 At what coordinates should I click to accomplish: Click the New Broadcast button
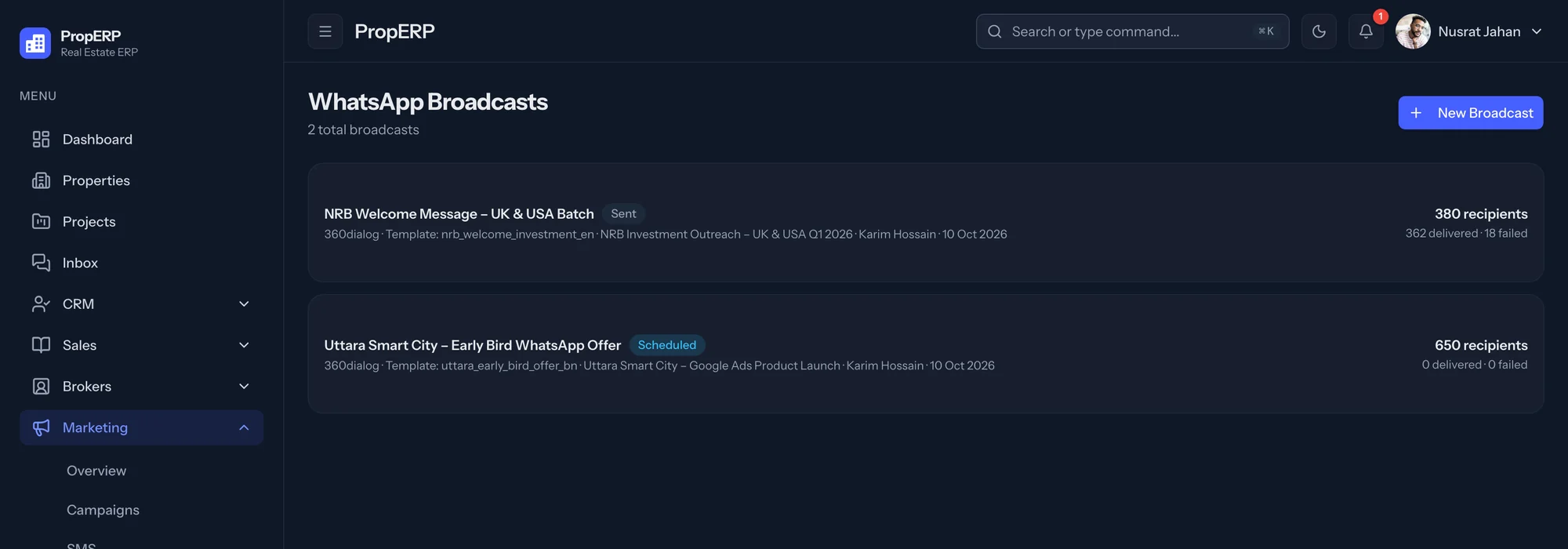(1471, 113)
